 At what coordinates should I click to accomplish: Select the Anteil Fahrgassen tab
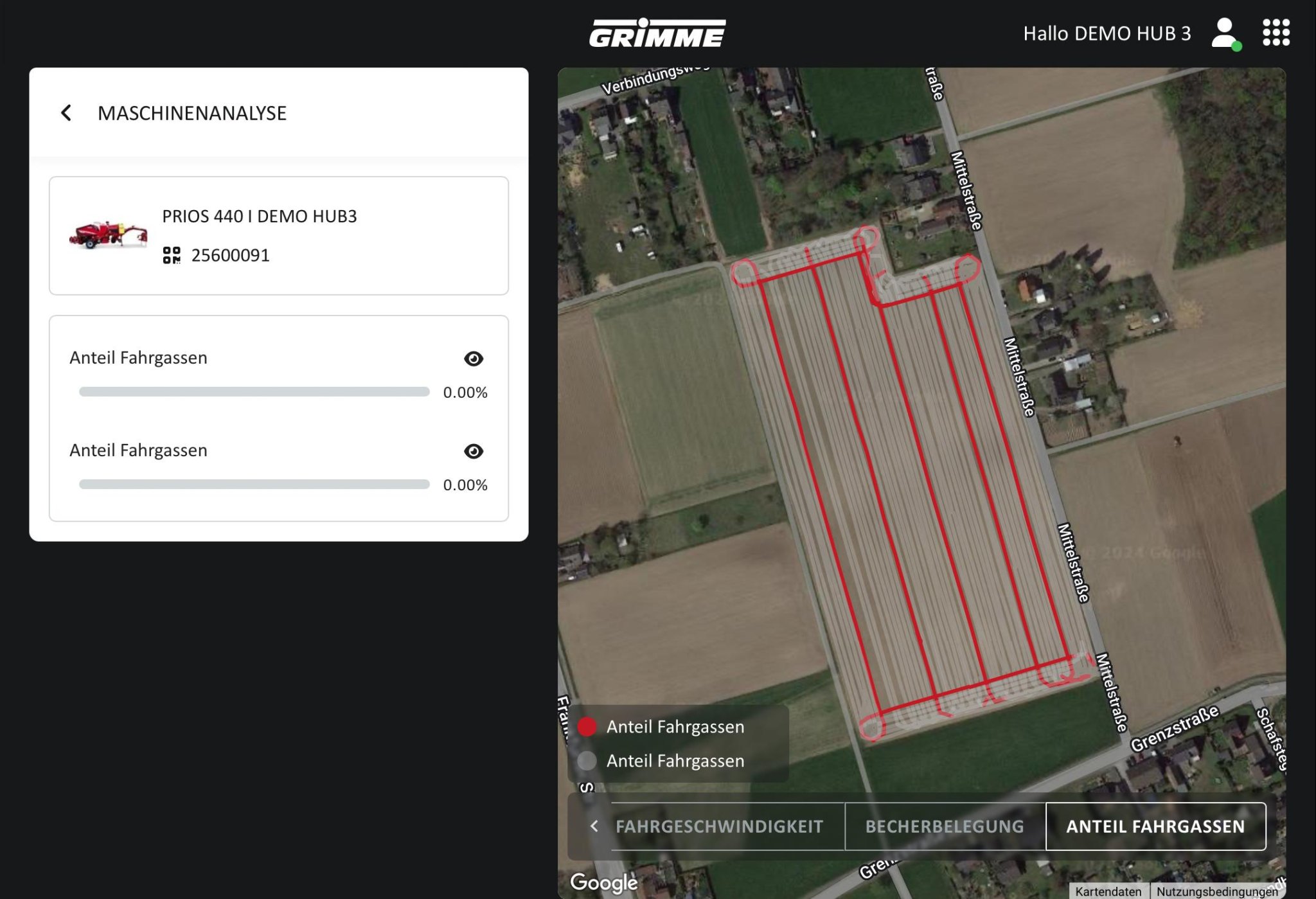[1156, 826]
